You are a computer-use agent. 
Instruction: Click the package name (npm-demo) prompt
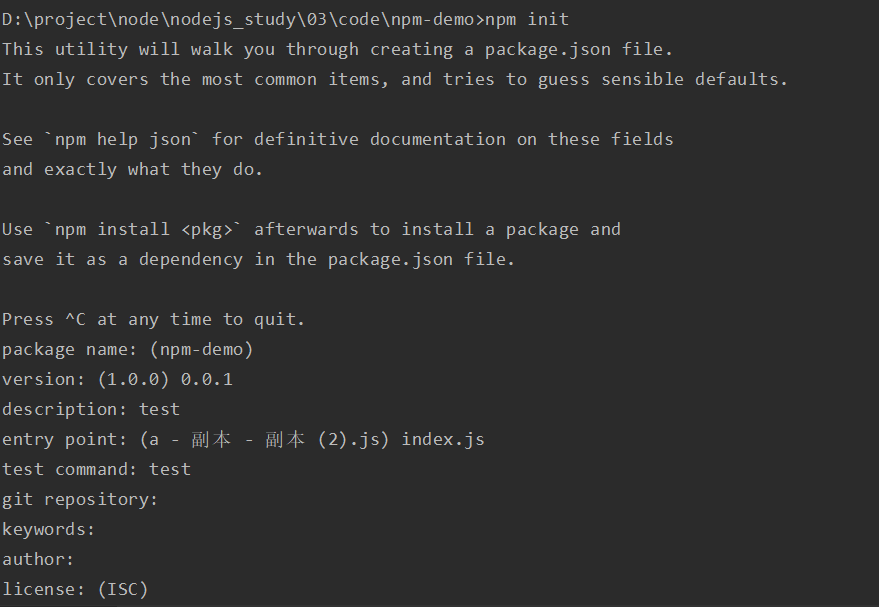(x=127, y=349)
